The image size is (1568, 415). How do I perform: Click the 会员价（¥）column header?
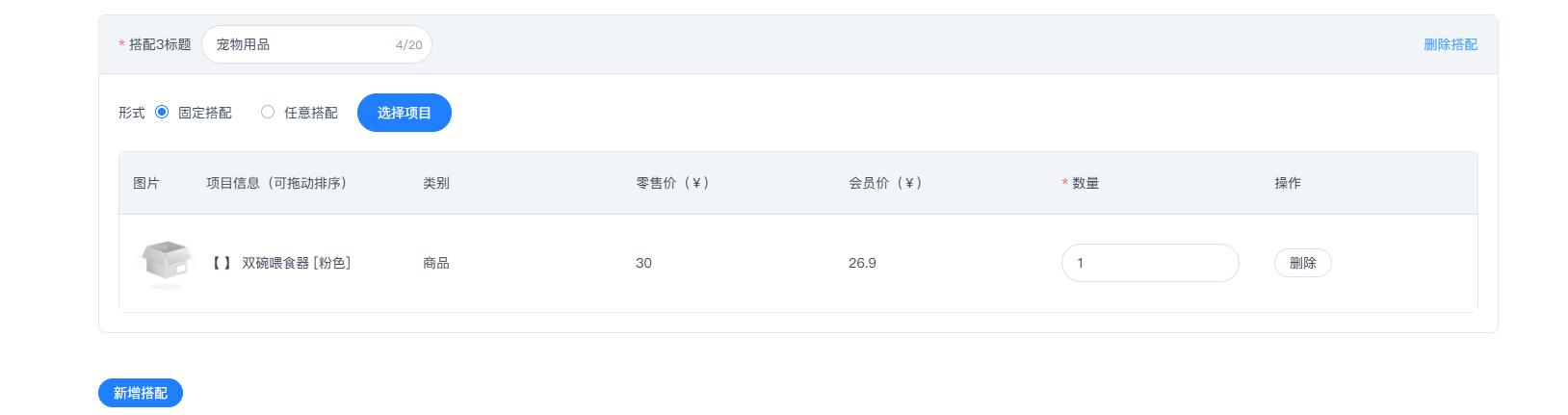(x=885, y=183)
